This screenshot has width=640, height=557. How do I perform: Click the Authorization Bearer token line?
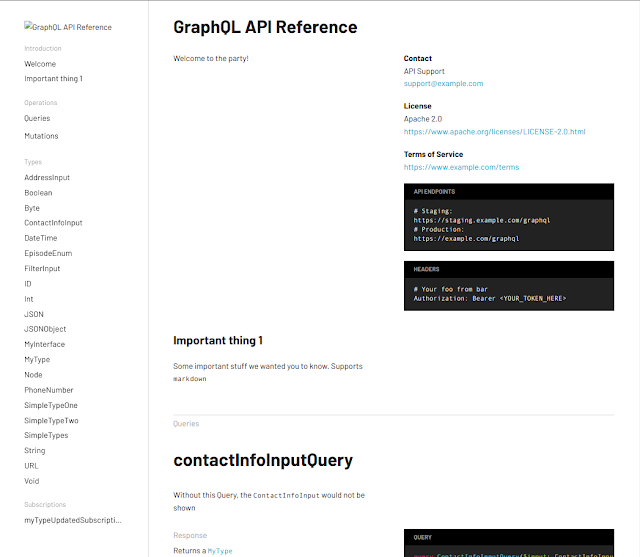pos(490,299)
